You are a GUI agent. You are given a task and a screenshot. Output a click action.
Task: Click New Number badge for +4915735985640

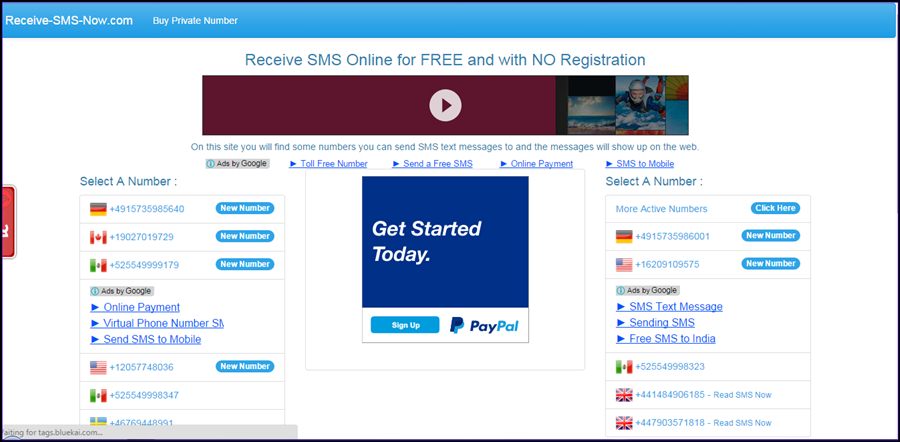(x=245, y=208)
